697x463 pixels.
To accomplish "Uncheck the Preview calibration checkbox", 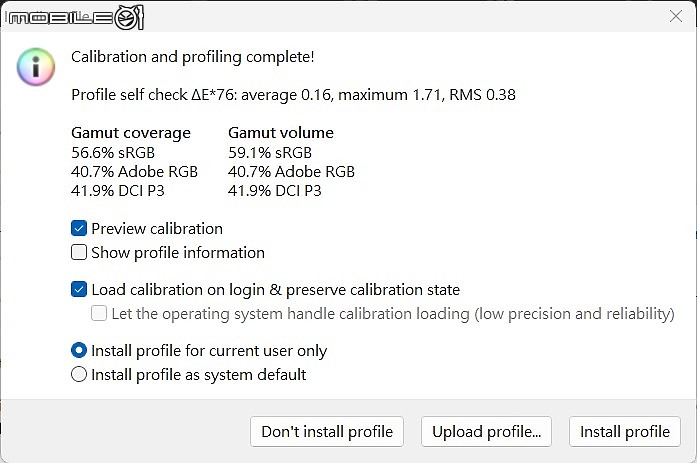I will [x=79, y=228].
